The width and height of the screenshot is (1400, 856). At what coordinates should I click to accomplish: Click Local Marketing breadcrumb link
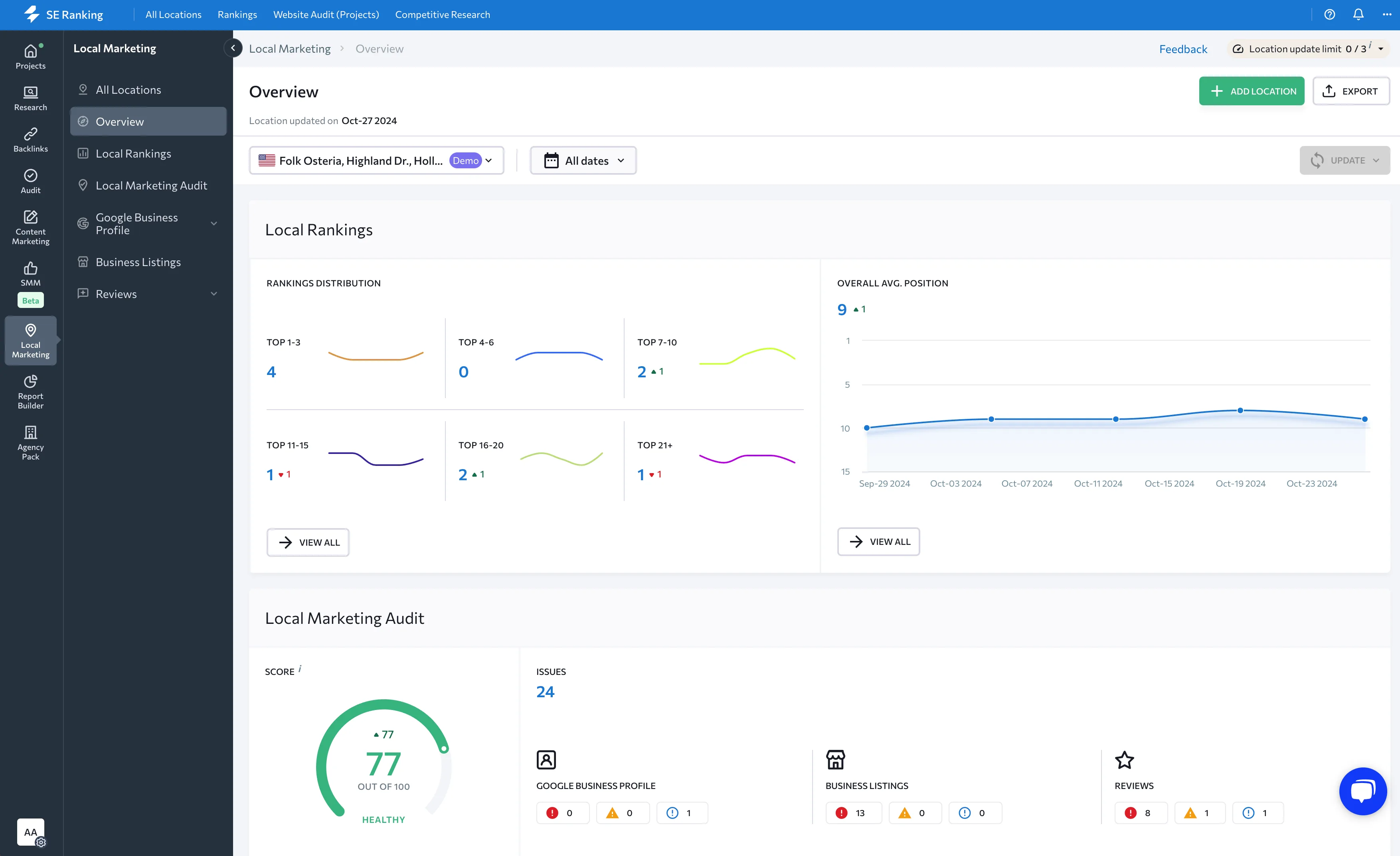290,49
